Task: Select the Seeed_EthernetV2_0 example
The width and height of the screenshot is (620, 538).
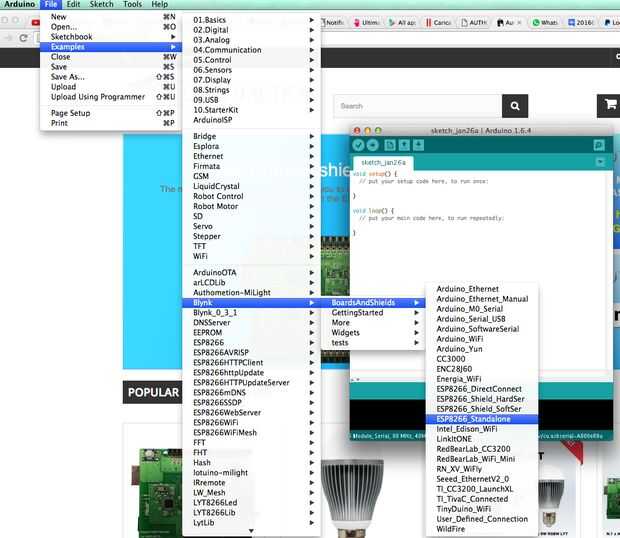Action: tap(482, 479)
